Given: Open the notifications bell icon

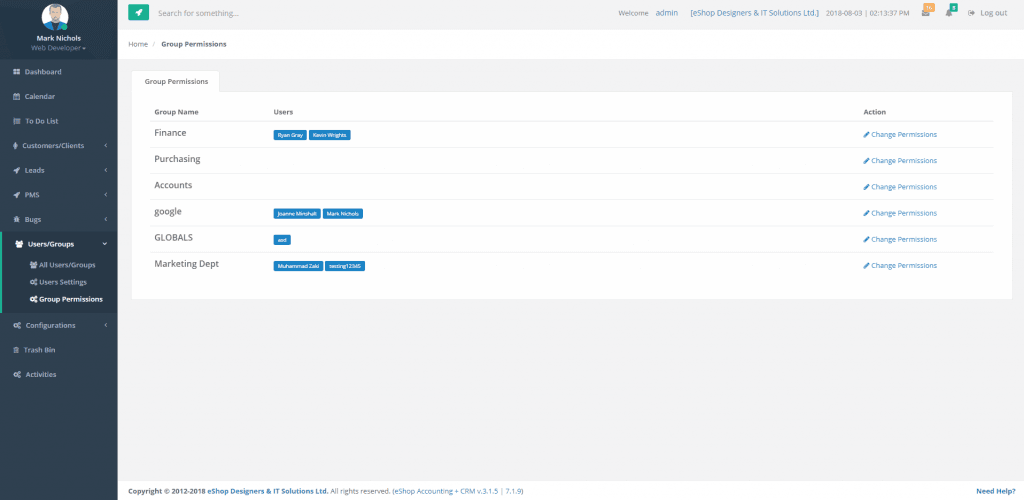Looking at the screenshot, I should coord(950,13).
